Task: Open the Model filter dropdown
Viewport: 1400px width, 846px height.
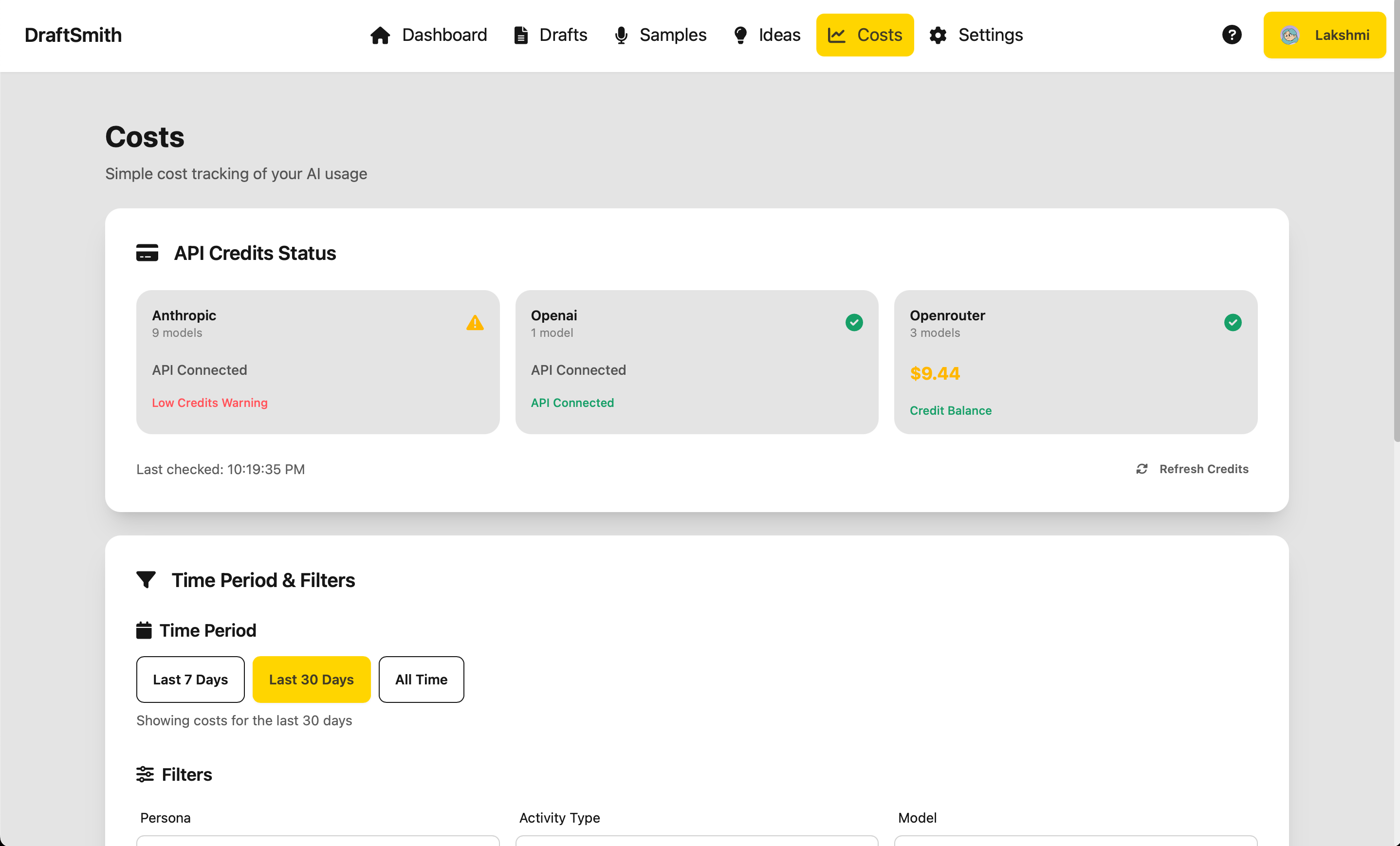Action: tap(1076, 840)
